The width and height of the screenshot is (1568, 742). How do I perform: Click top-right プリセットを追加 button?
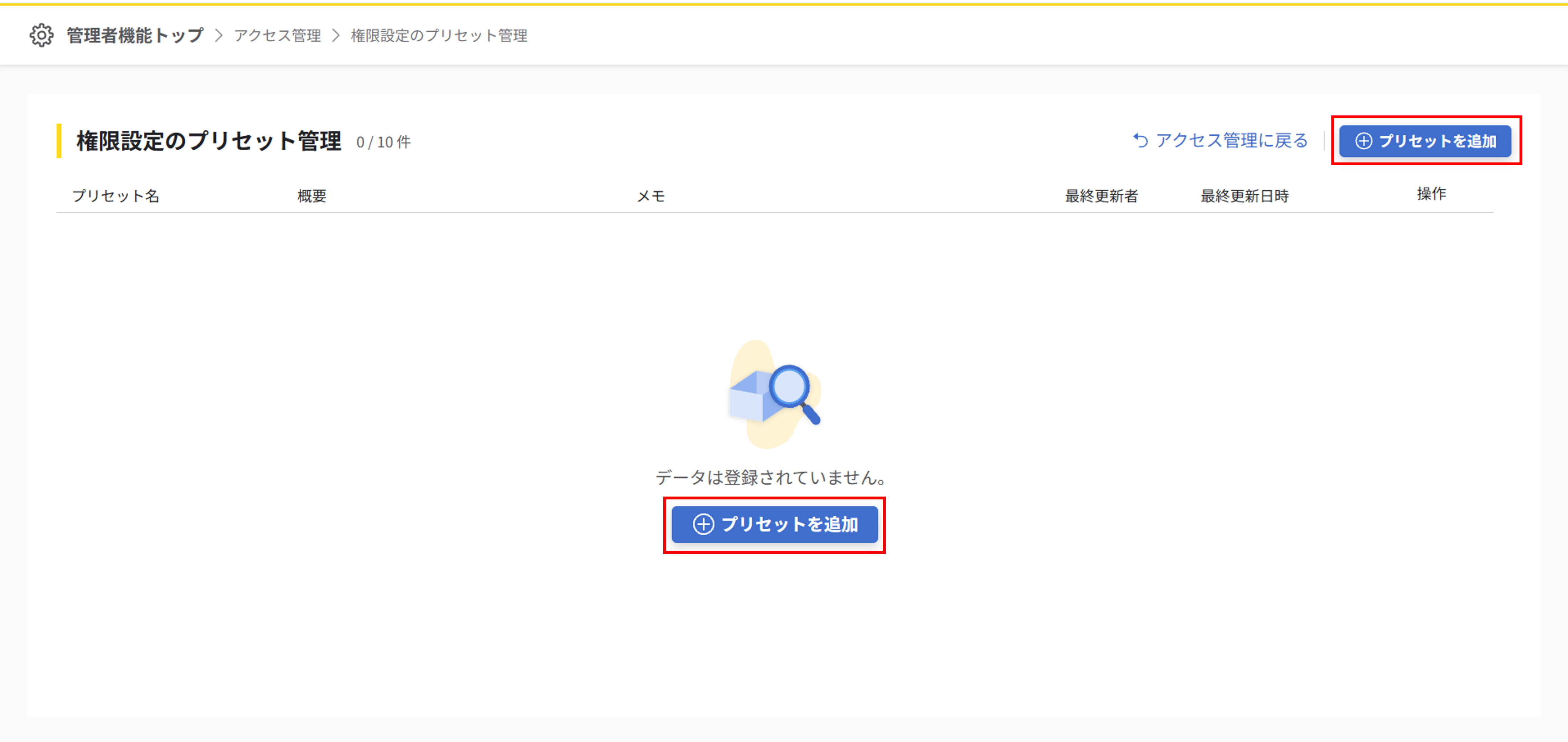click(1425, 141)
